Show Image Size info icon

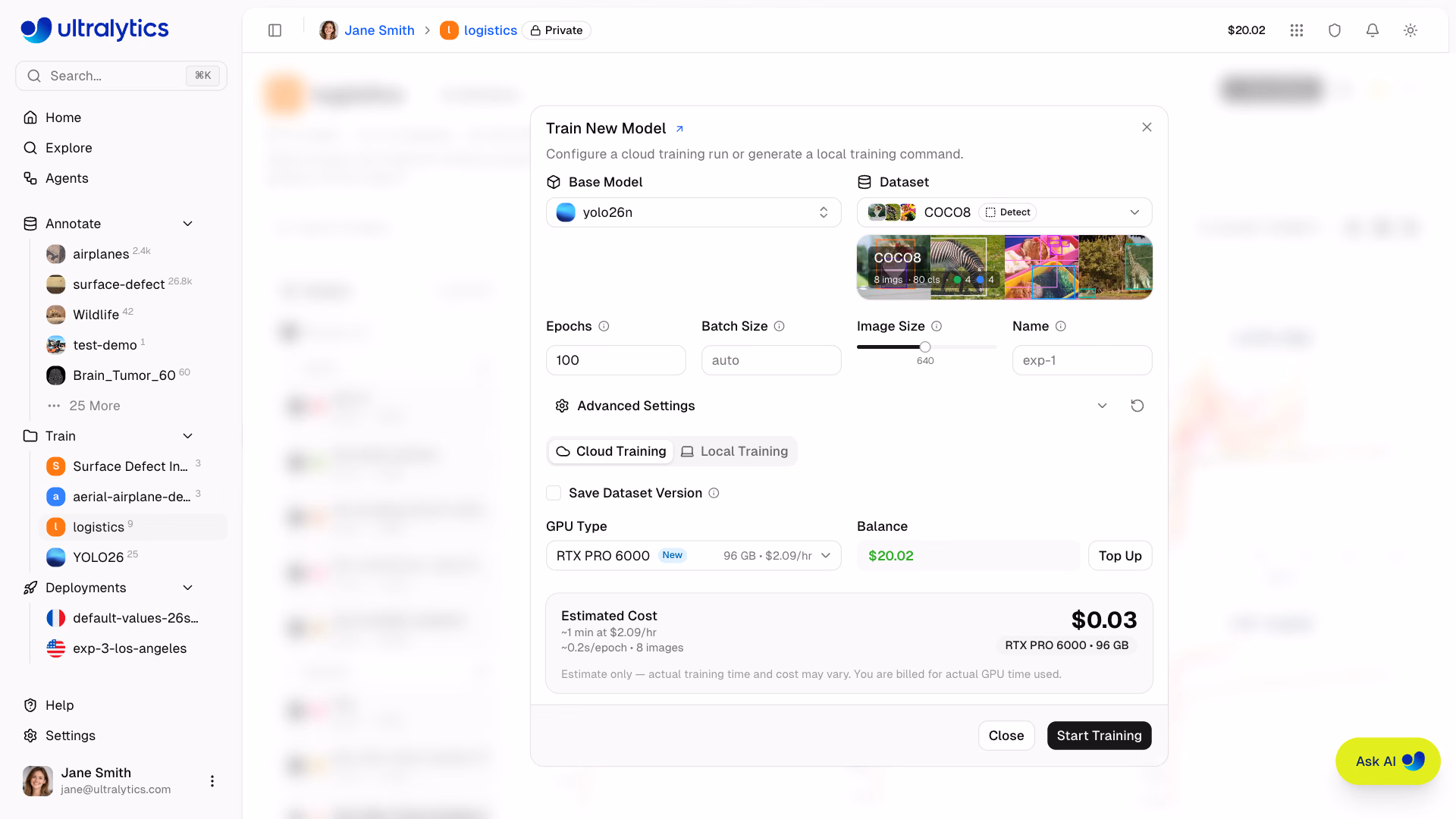click(937, 326)
